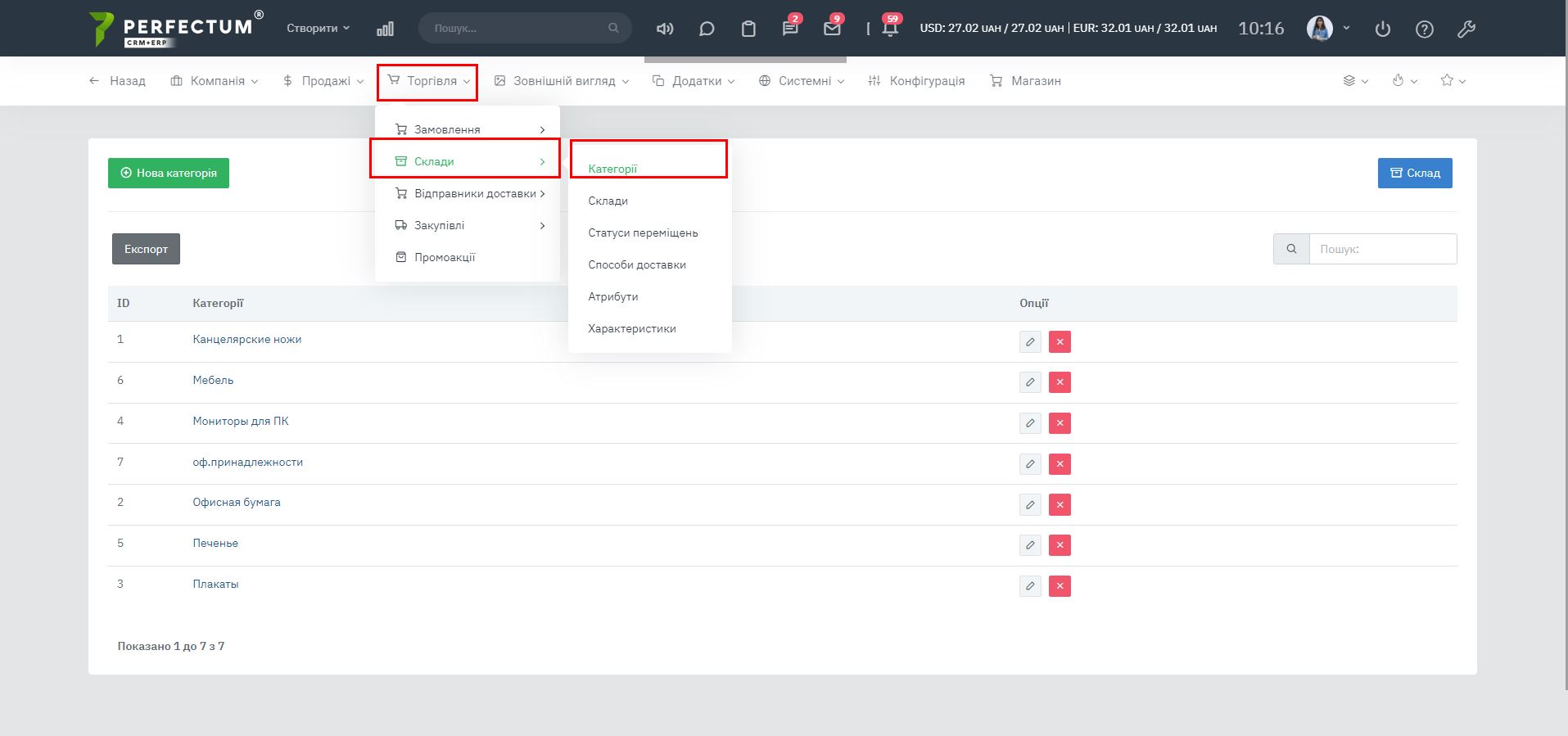This screenshot has height=736, width=1568.
Task: Click the Нова категорія button
Action: pos(169,173)
